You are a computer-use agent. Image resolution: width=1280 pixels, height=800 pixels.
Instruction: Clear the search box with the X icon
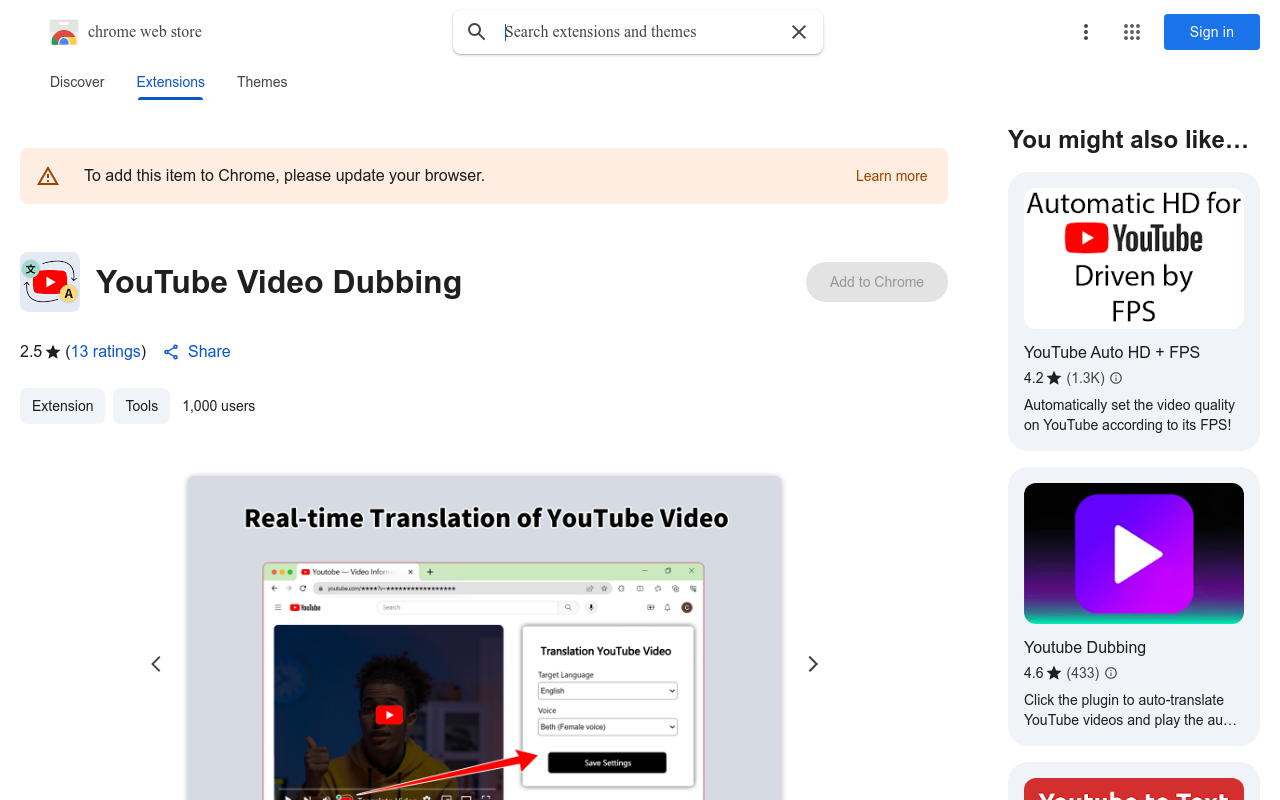[799, 32]
